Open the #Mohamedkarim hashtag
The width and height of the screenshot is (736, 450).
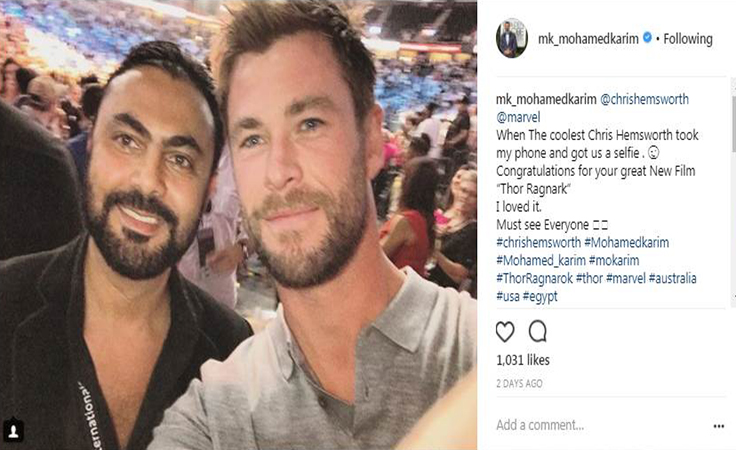(x=627, y=243)
